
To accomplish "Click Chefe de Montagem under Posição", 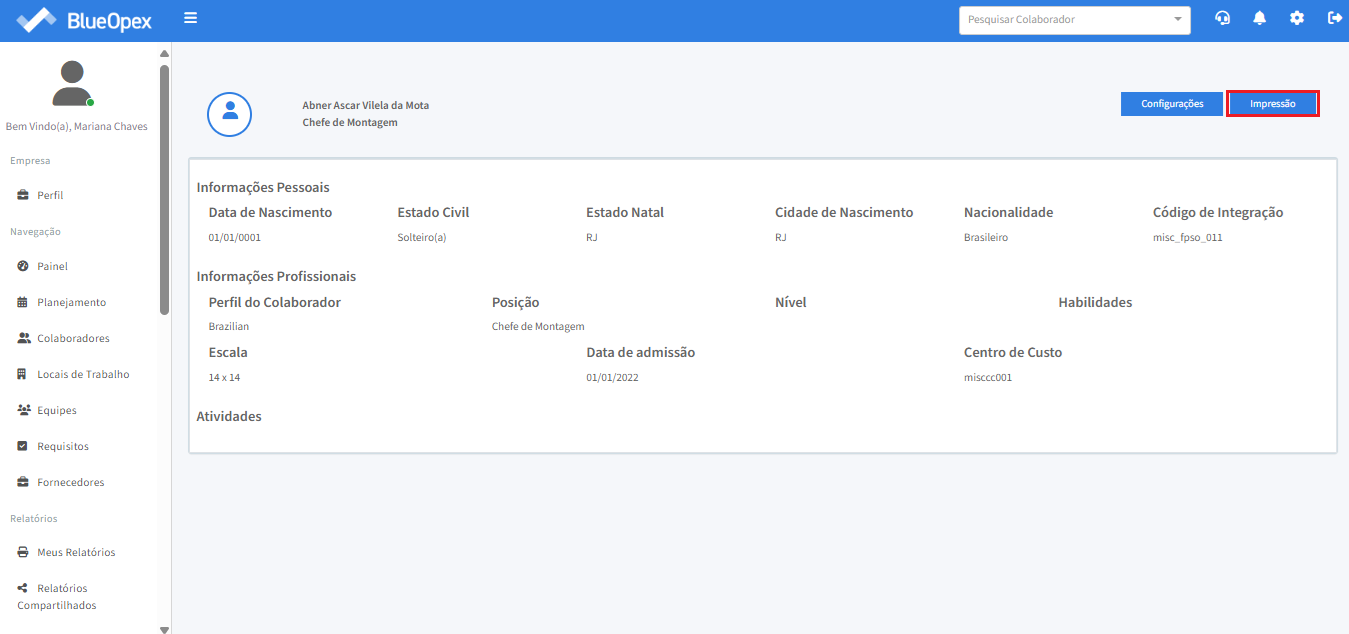I will (x=538, y=327).
